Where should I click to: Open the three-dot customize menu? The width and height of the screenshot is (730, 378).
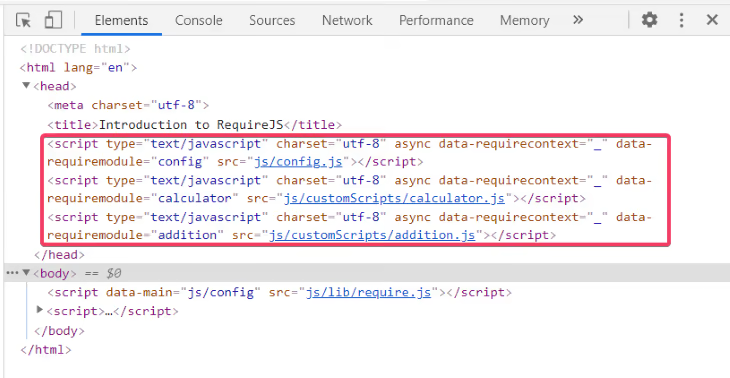point(681,20)
